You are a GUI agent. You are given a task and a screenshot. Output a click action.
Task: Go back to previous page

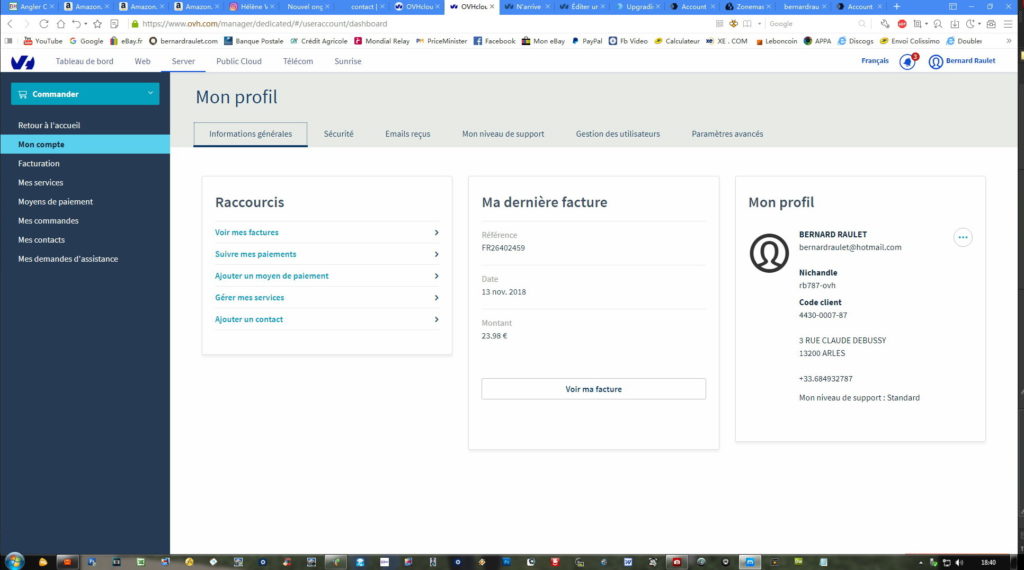(x=10, y=24)
